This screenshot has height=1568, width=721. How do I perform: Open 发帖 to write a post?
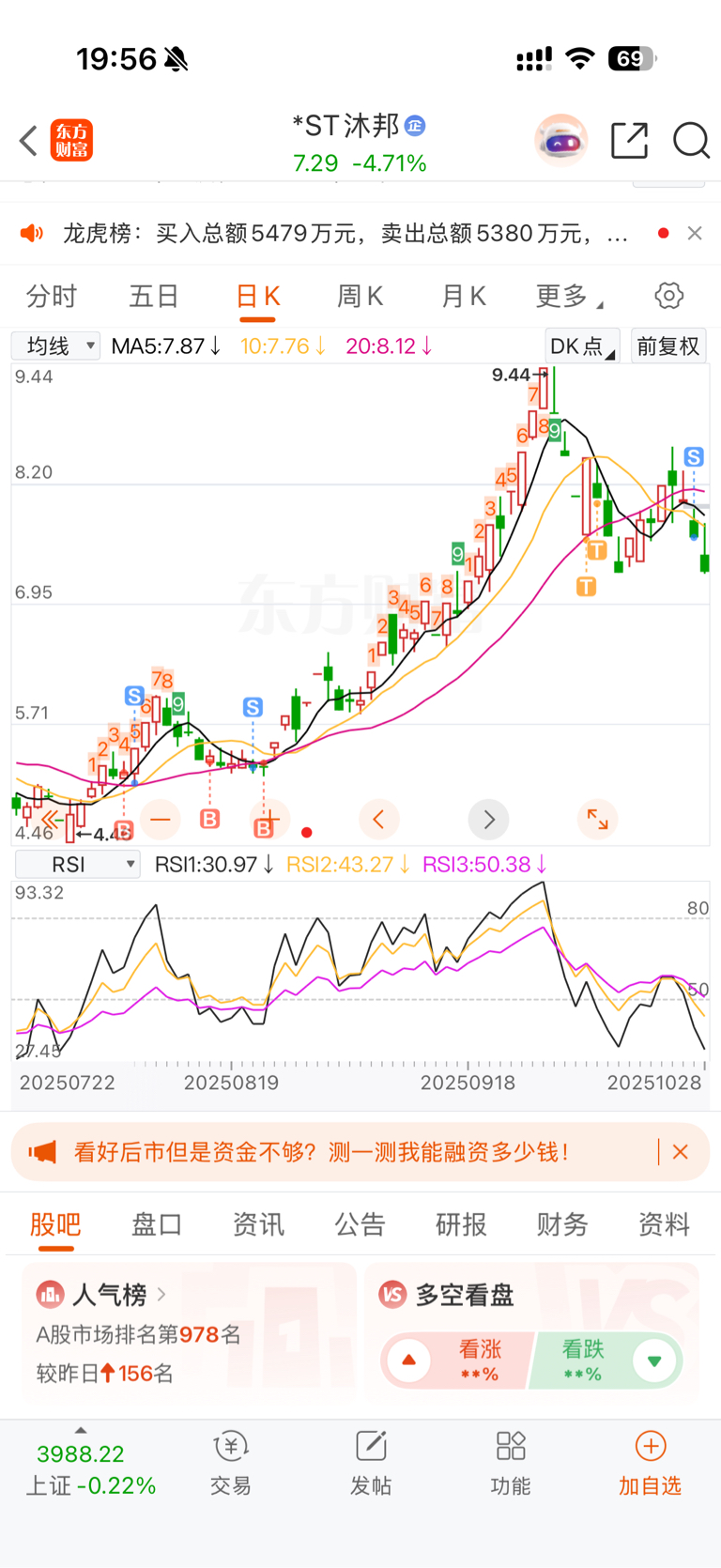click(x=371, y=1464)
